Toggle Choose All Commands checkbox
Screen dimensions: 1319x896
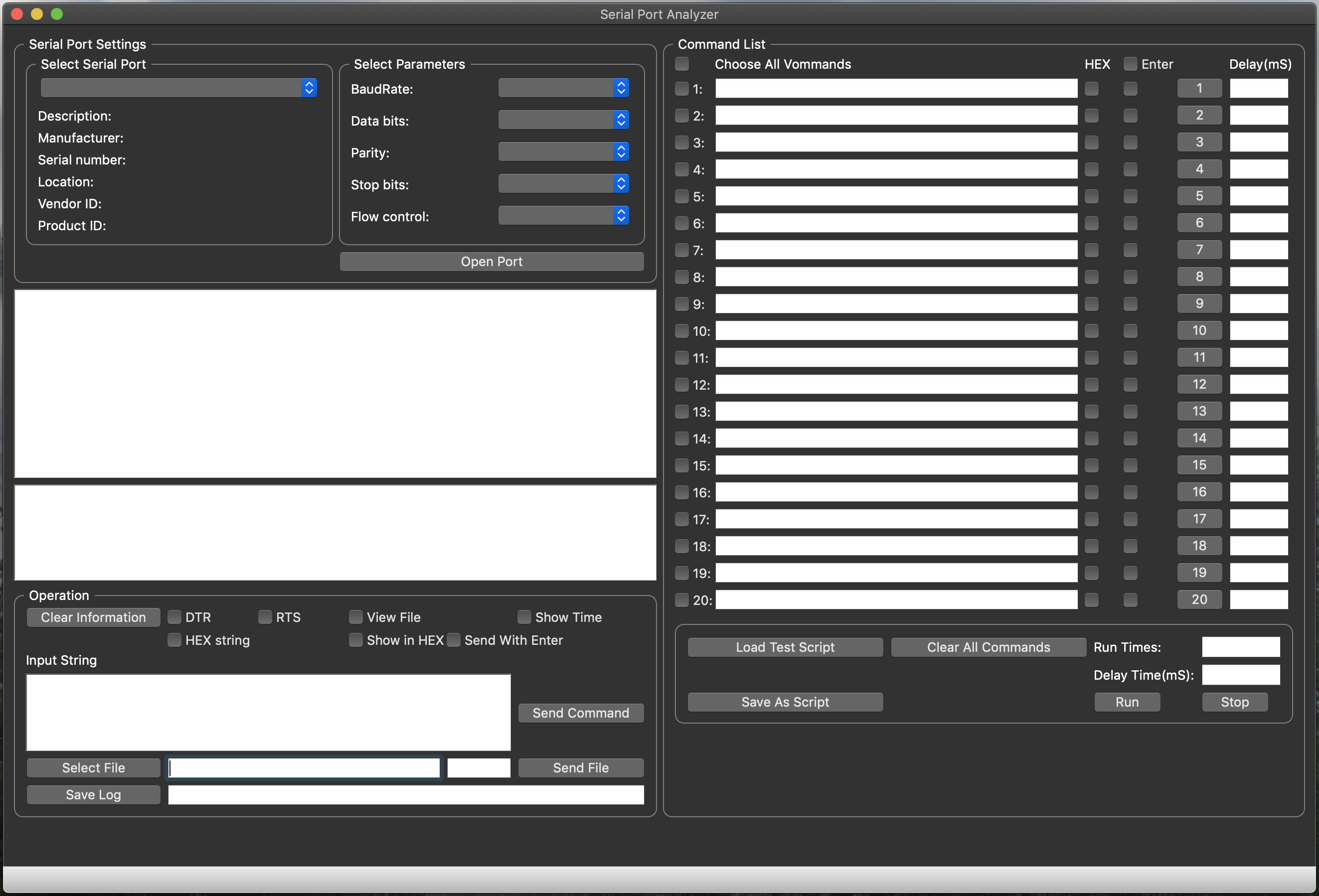click(682, 64)
